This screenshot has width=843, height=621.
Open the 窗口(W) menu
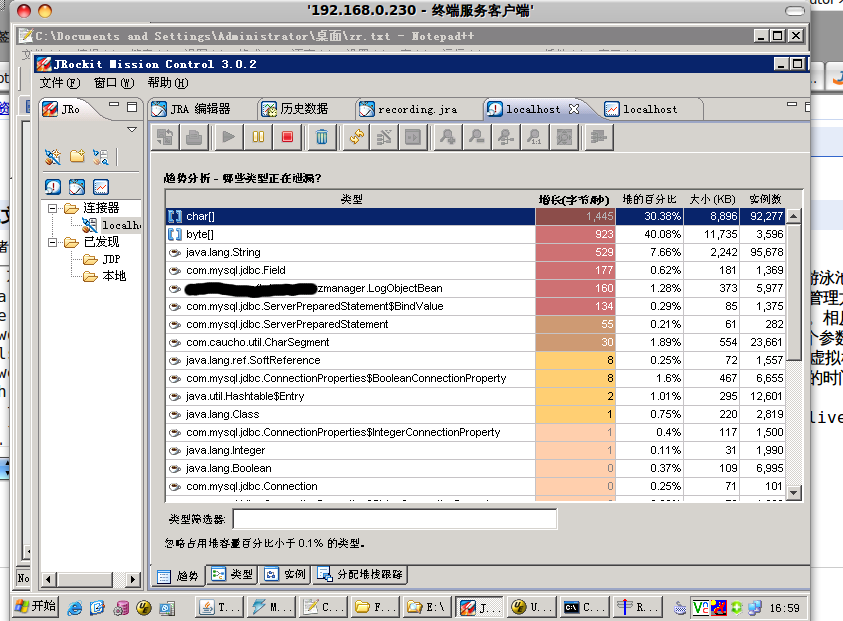click(x=114, y=83)
